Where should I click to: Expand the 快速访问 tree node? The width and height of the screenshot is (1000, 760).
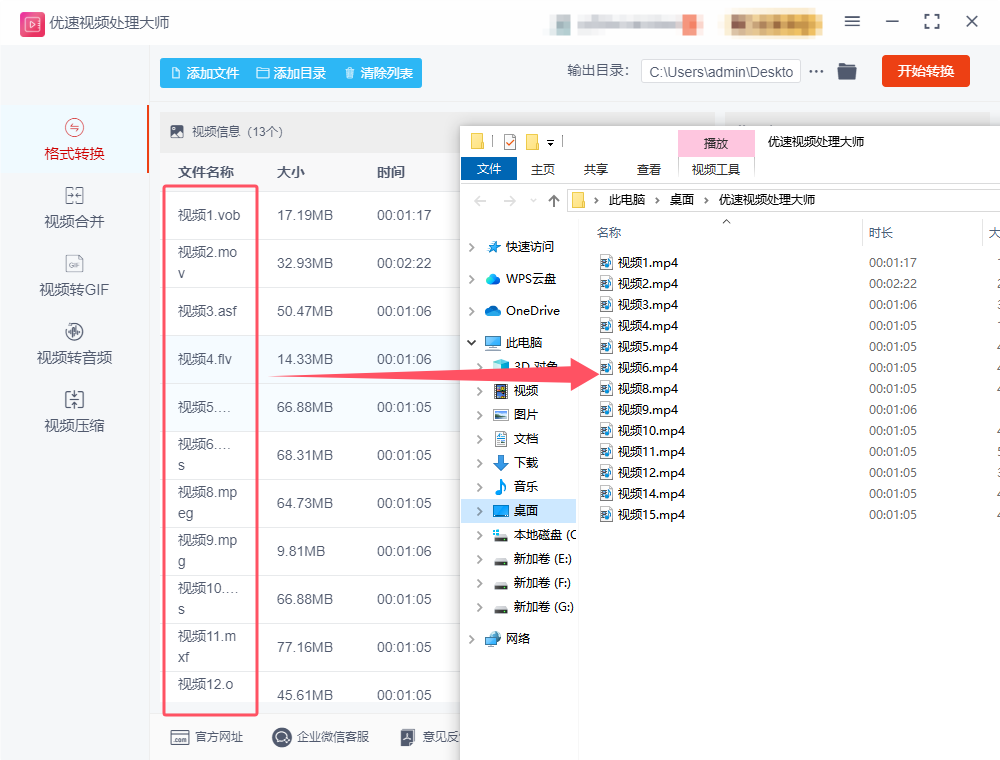click(x=471, y=247)
